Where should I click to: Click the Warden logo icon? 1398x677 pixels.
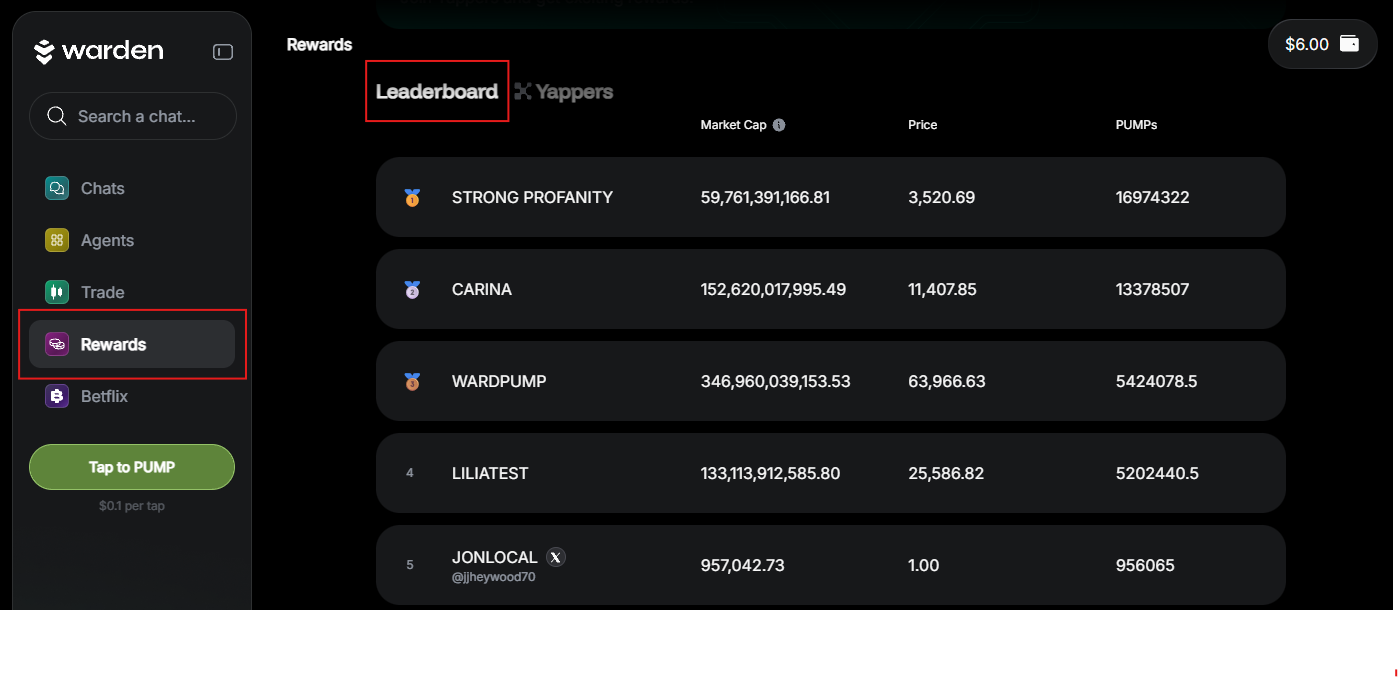(44, 52)
